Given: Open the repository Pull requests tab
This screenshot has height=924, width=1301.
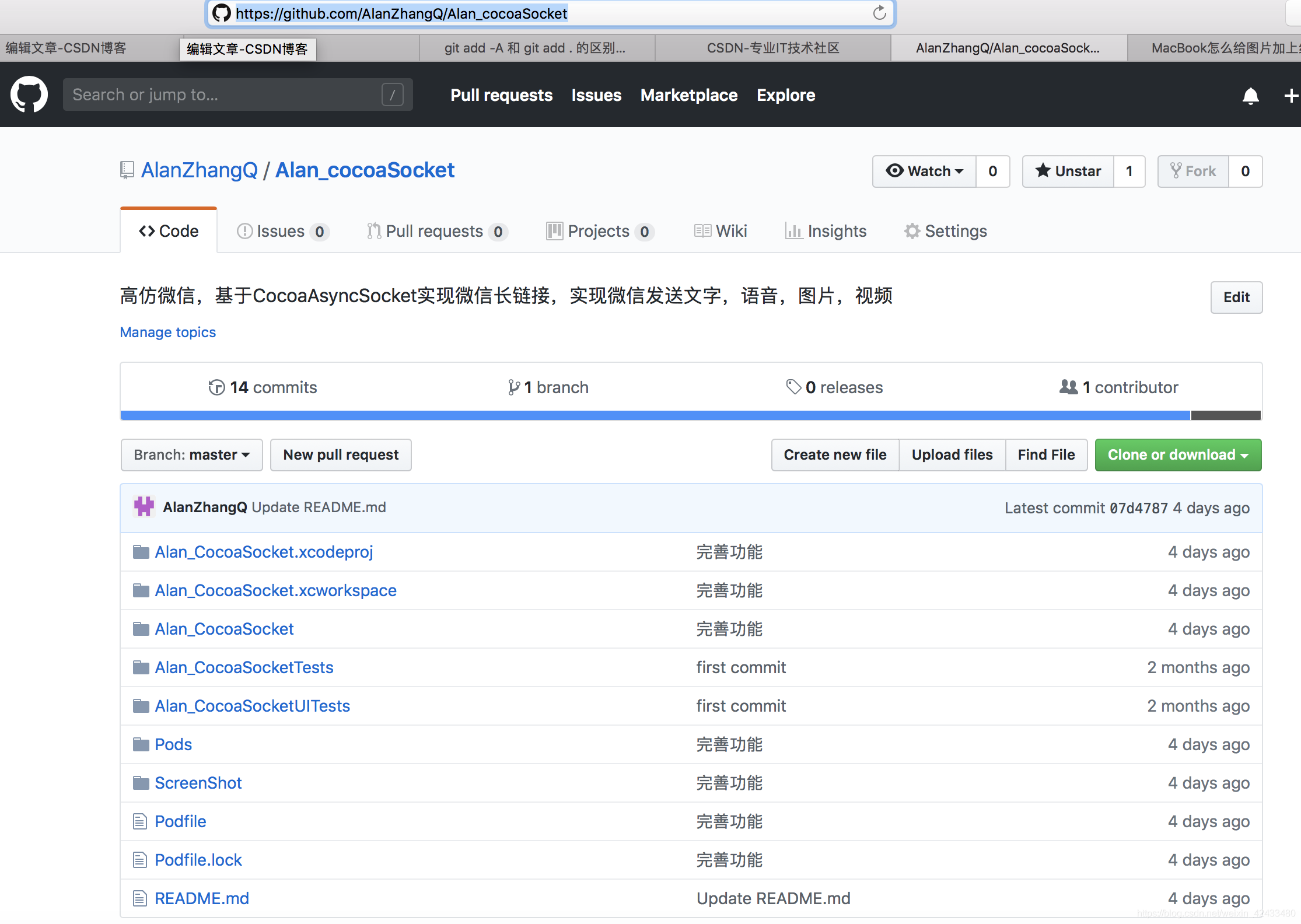Looking at the screenshot, I should tap(438, 231).
